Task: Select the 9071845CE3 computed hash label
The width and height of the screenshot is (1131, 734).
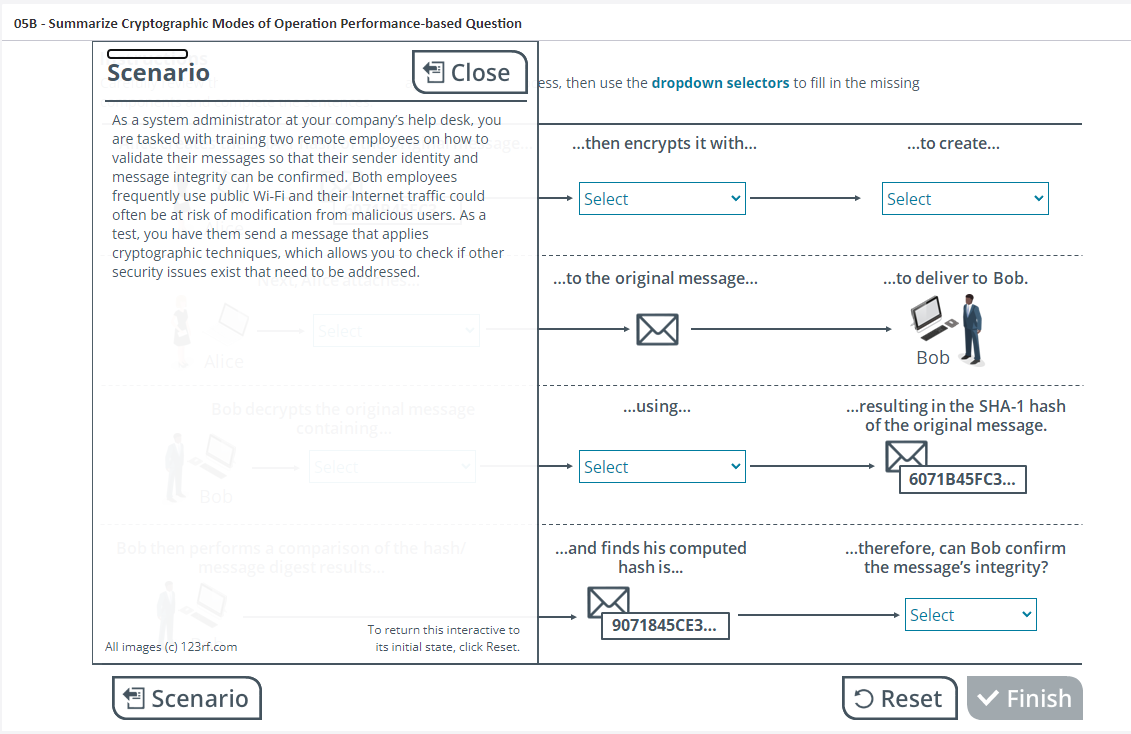Action: (x=664, y=626)
